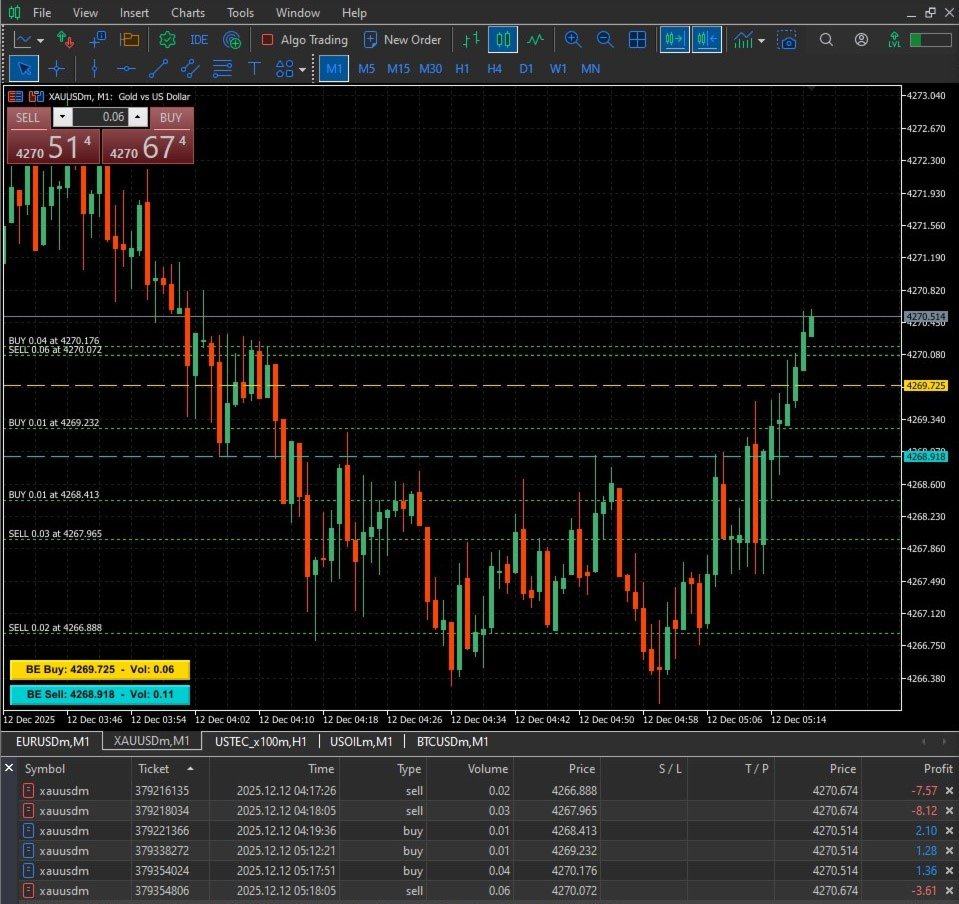Screen dimensions: 959x904
Task: Open the Charts menu
Action: [x=188, y=12]
